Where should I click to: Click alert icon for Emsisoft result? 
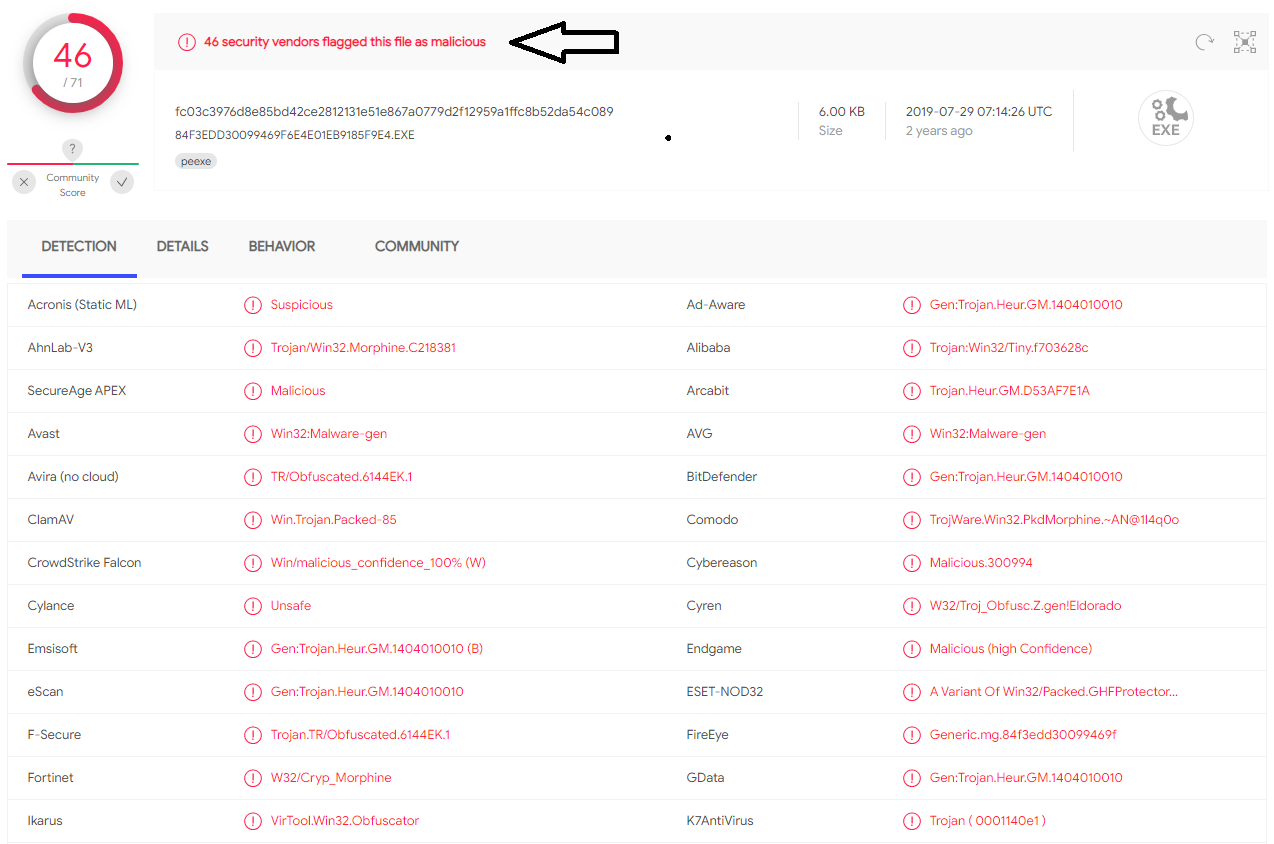coord(253,649)
